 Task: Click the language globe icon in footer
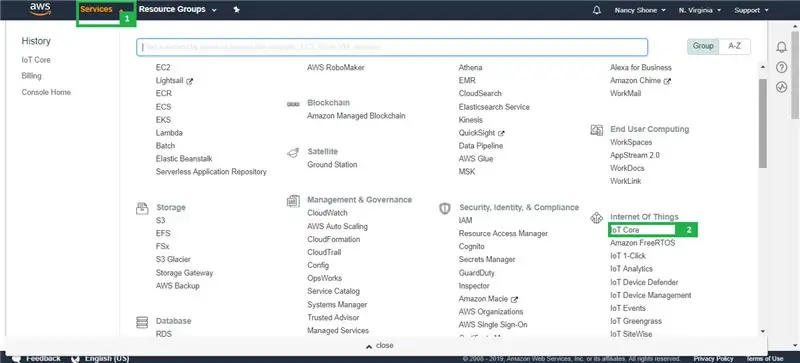coord(76,358)
